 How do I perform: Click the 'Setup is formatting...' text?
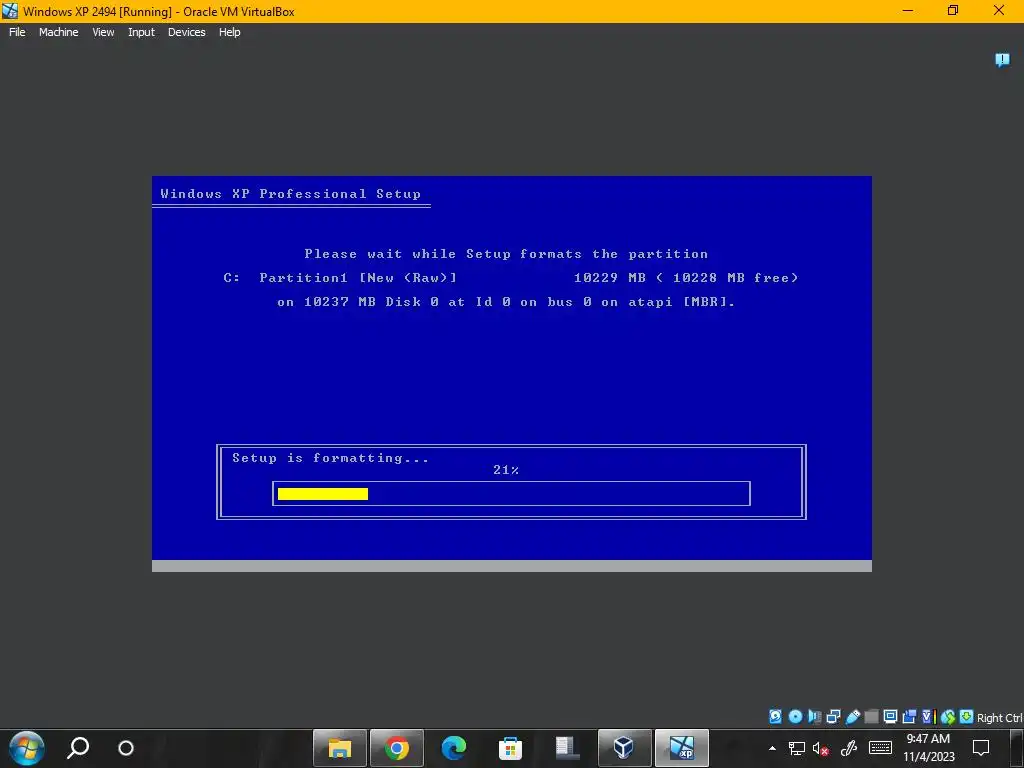click(330, 458)
